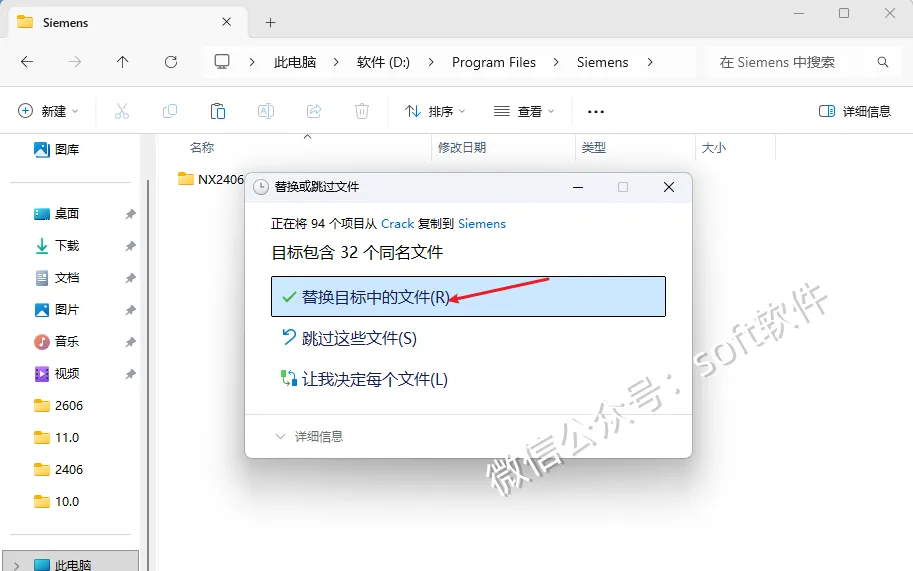
Task: Unpin 音乐 using its pin icon
Action: click(x=130, y=342)
